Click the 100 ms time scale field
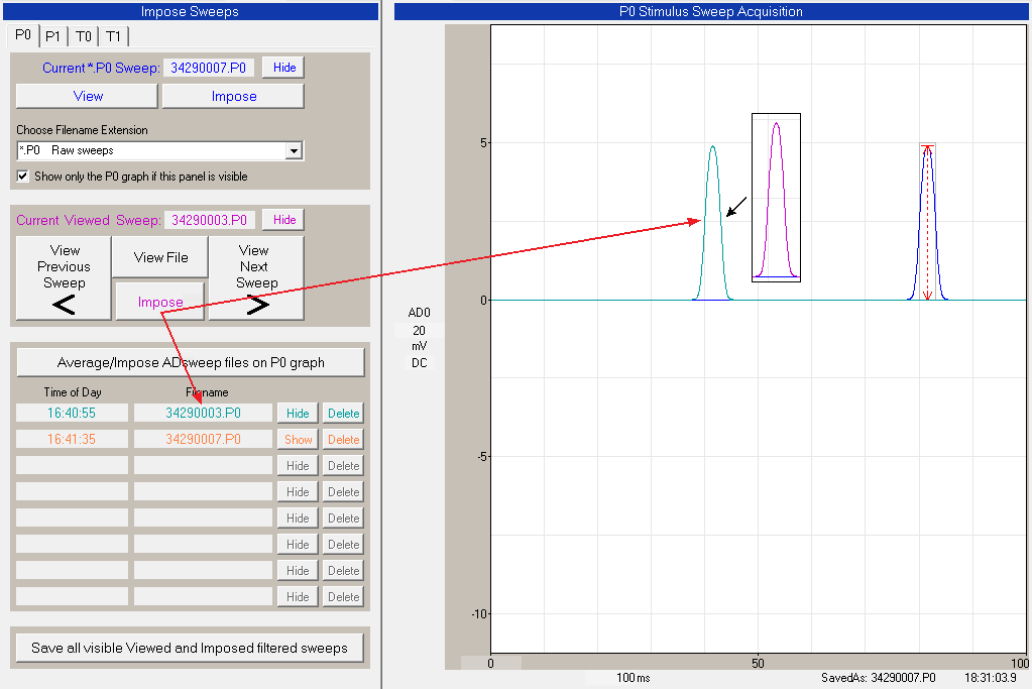The width and height of the screenshot is (1032, 689). (x=632, y=678)
